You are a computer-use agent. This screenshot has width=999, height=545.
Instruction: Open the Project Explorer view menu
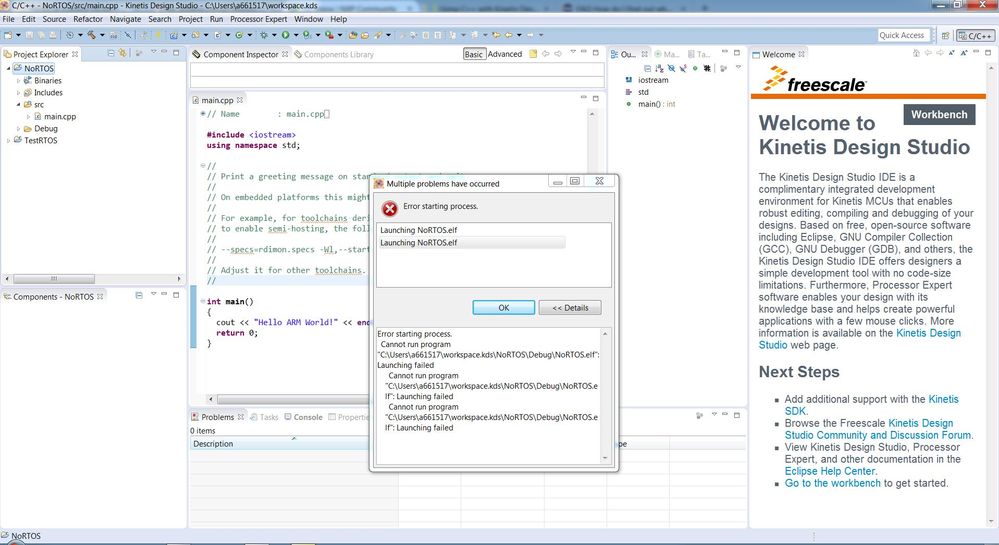click(153, 53)
